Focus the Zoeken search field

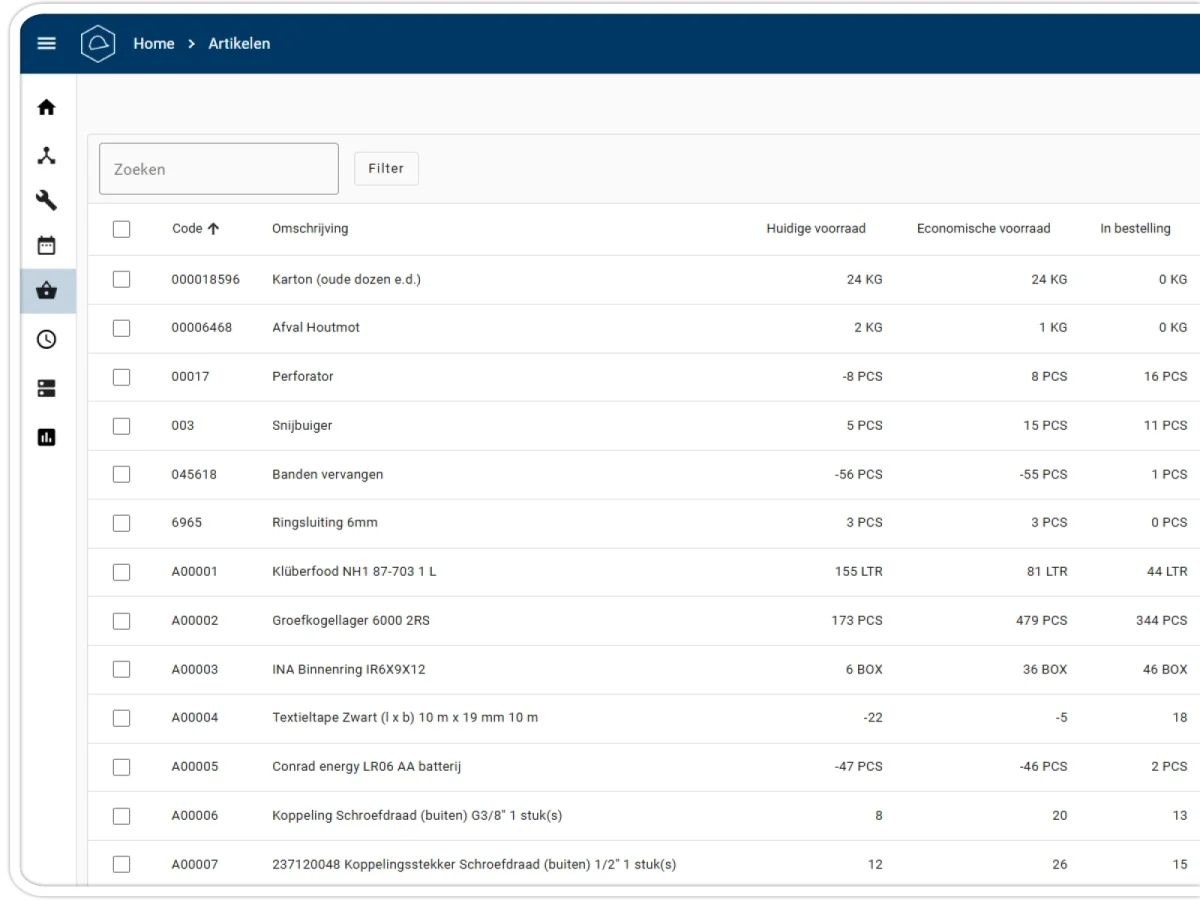tap(219, 169)
